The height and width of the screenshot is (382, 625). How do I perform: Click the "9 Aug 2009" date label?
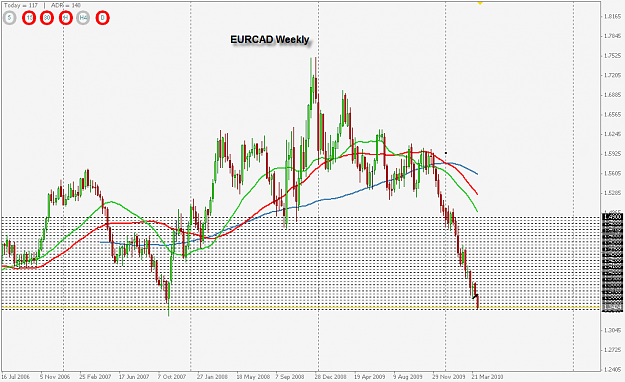point(408,376)
